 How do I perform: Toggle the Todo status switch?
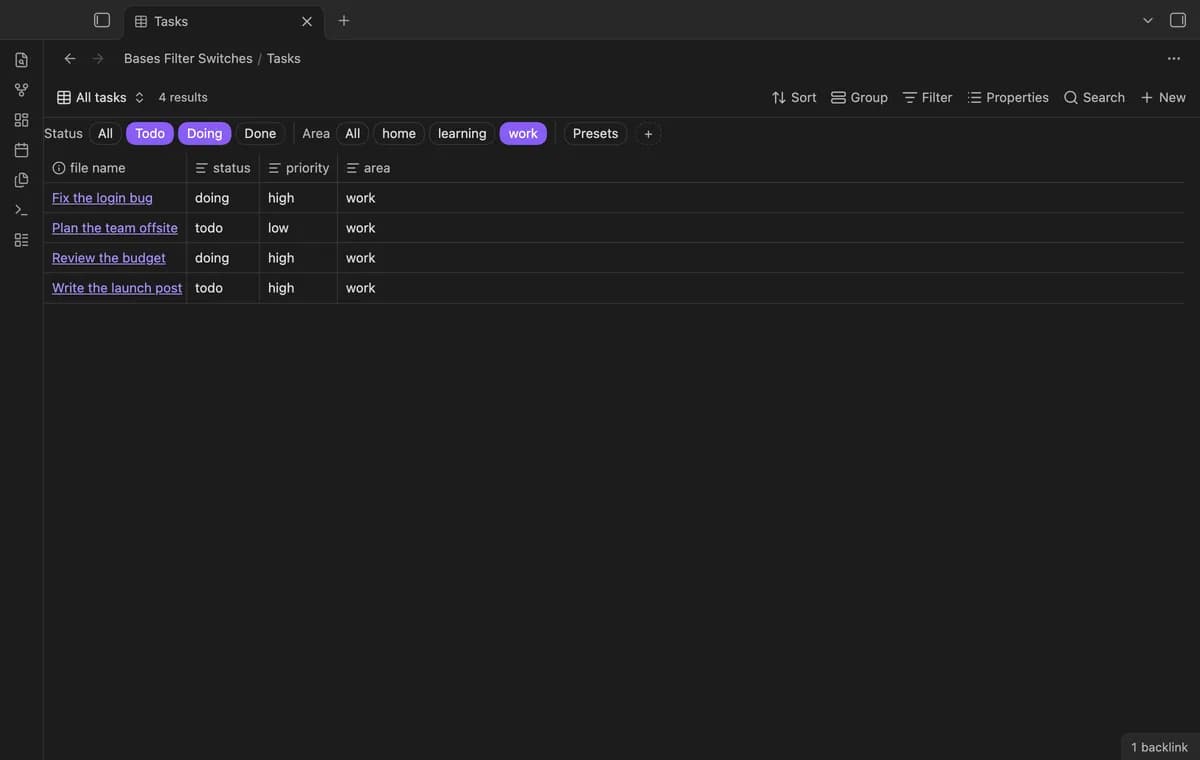click(150, 134)
